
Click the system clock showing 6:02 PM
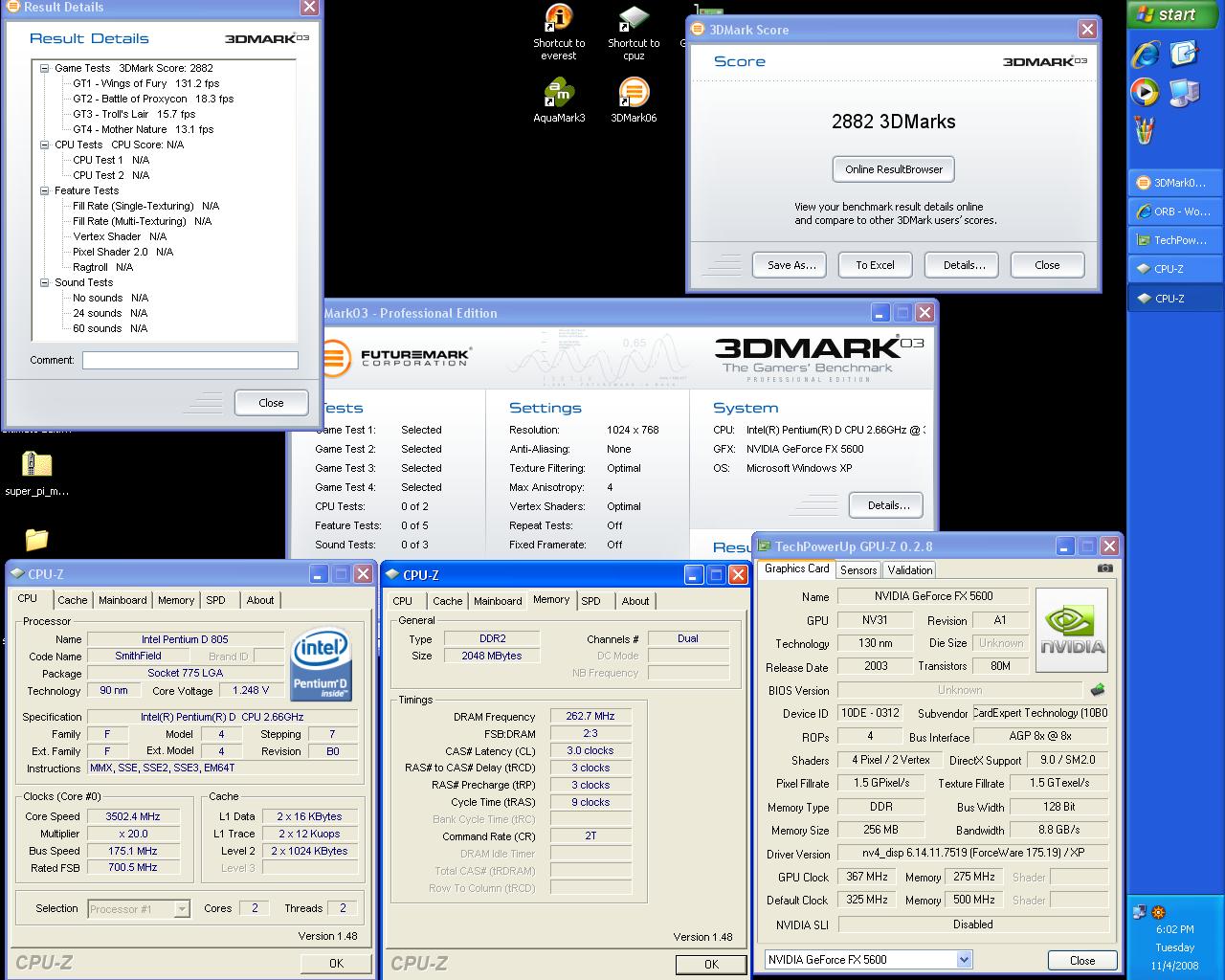[x=1174, y=929]
